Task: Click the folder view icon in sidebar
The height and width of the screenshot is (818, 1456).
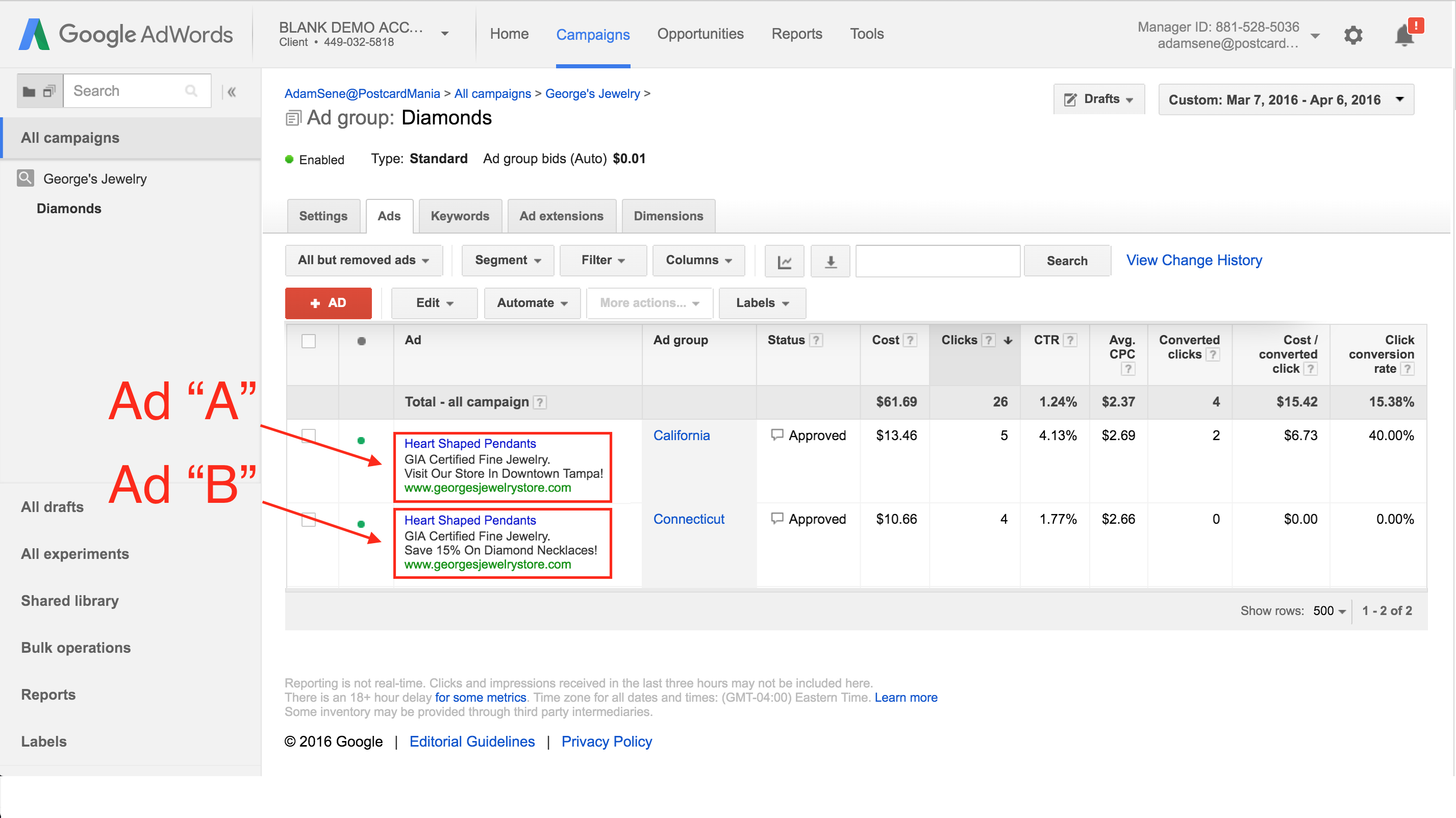Action: pos(29,91)
